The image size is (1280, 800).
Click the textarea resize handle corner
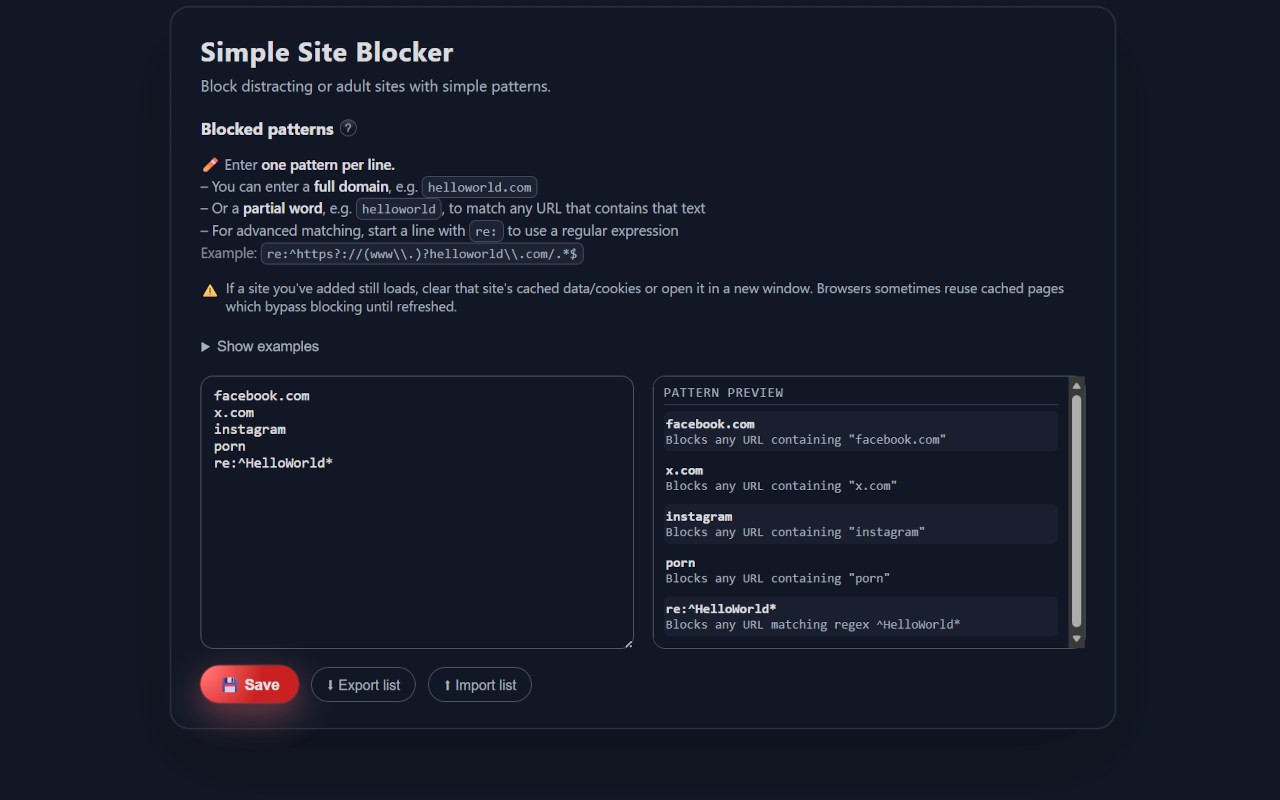[628, 643]
